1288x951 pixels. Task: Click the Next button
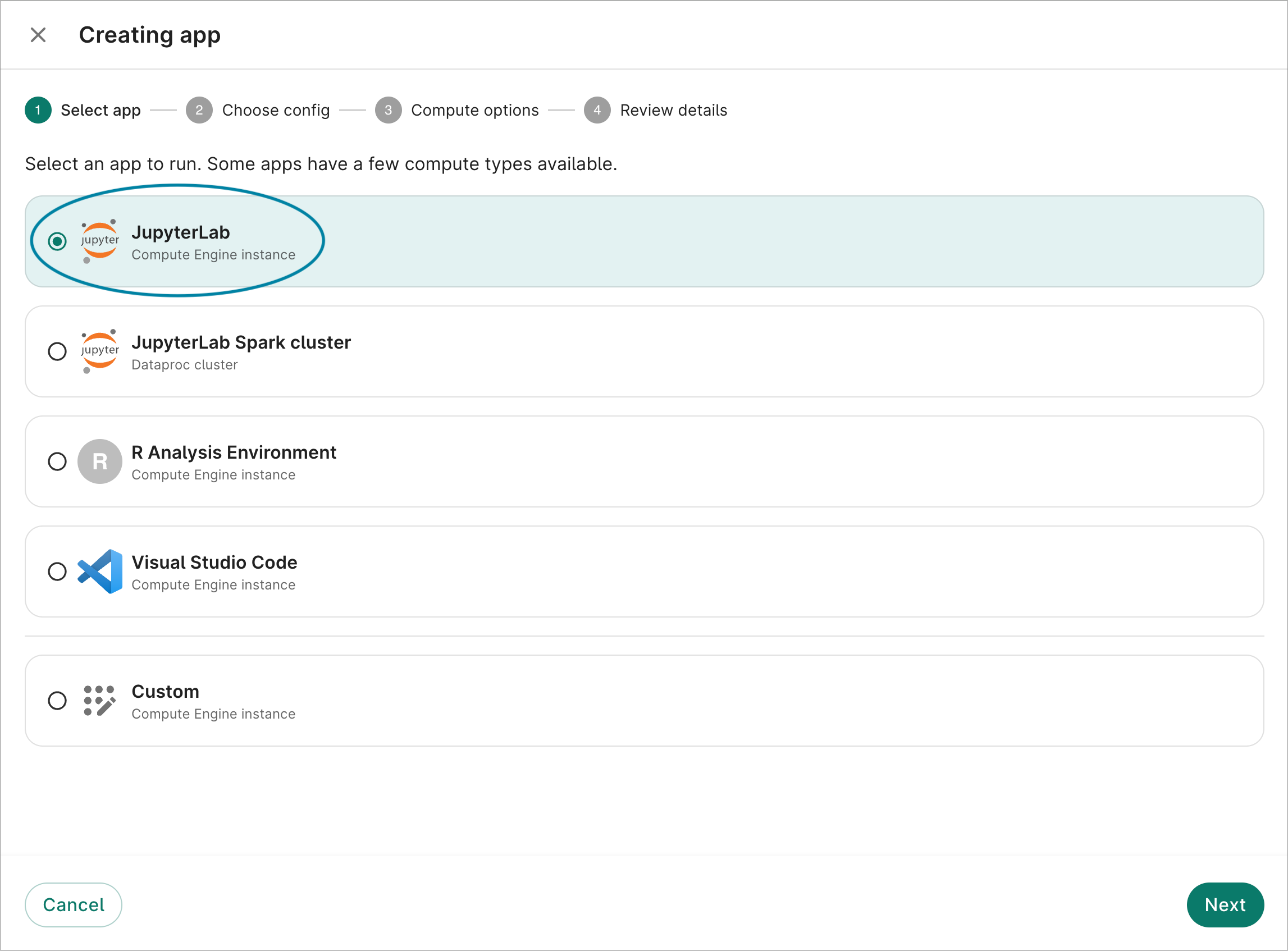tap(1225, 904)
